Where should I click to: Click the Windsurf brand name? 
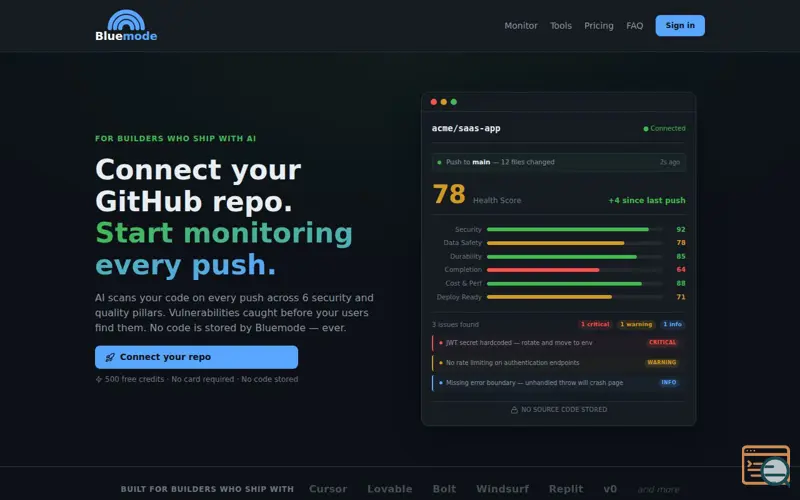click(x=503, y=489)
